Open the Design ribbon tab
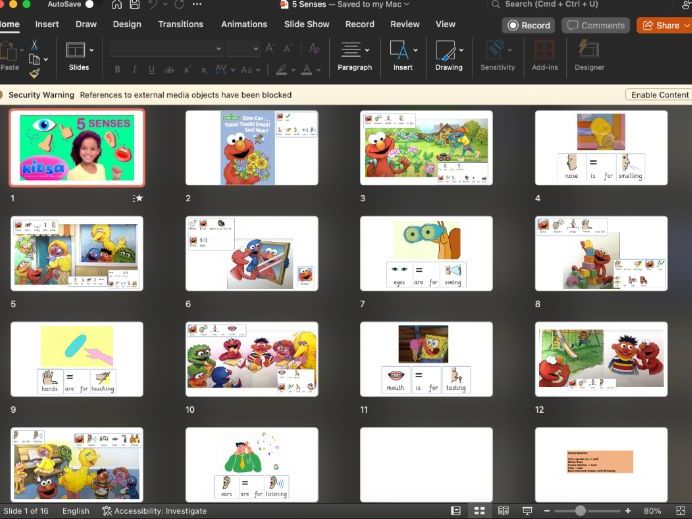692x519 pixels. click(127, 24)
